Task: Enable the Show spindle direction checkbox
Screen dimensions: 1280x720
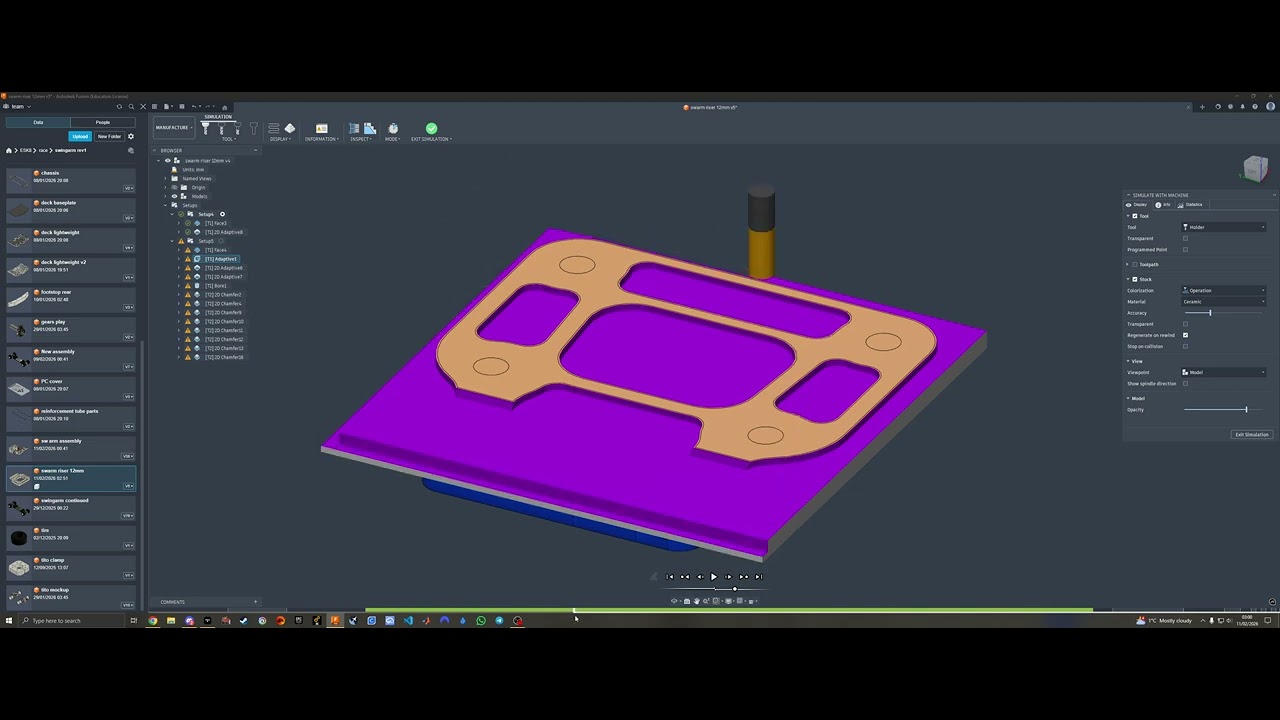Action: (x=1185, y=383)
